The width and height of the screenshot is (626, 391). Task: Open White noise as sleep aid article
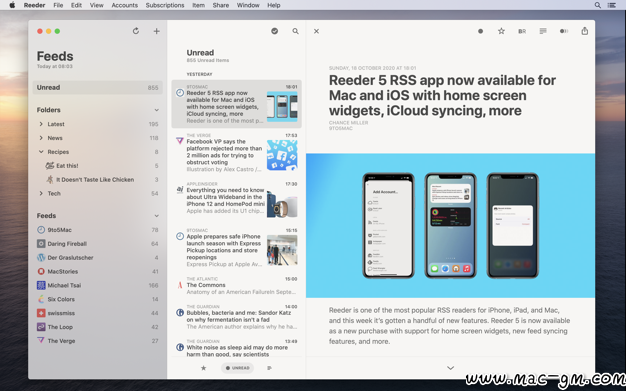(x=236, y=348)
